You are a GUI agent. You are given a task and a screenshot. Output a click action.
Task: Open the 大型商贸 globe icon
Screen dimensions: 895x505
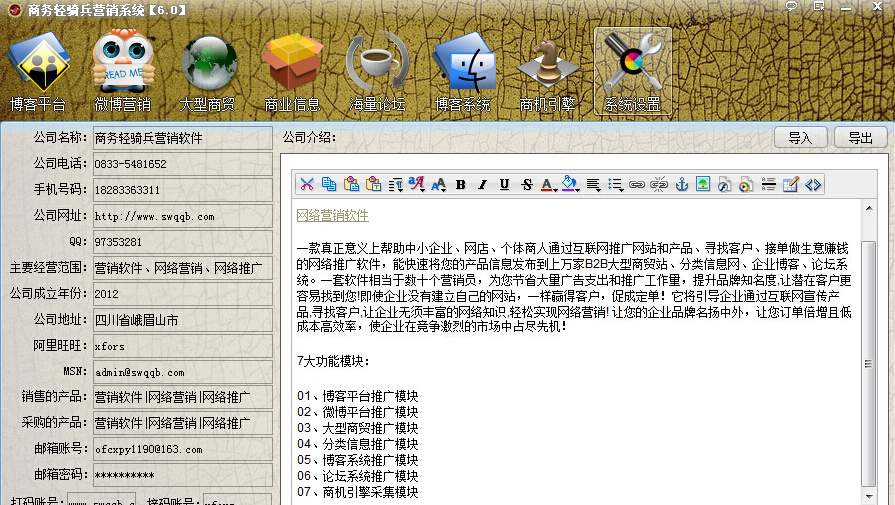(x=208, y=71)
